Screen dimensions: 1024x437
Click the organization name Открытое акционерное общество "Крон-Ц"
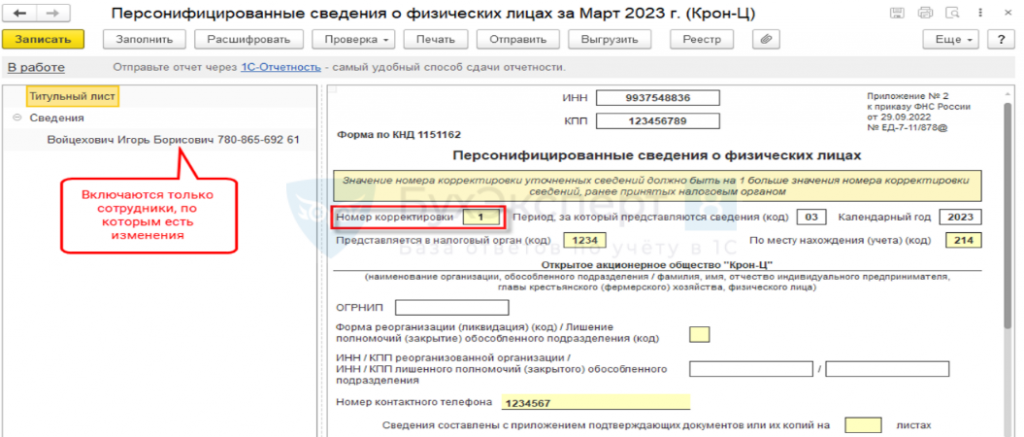point(657,264)
